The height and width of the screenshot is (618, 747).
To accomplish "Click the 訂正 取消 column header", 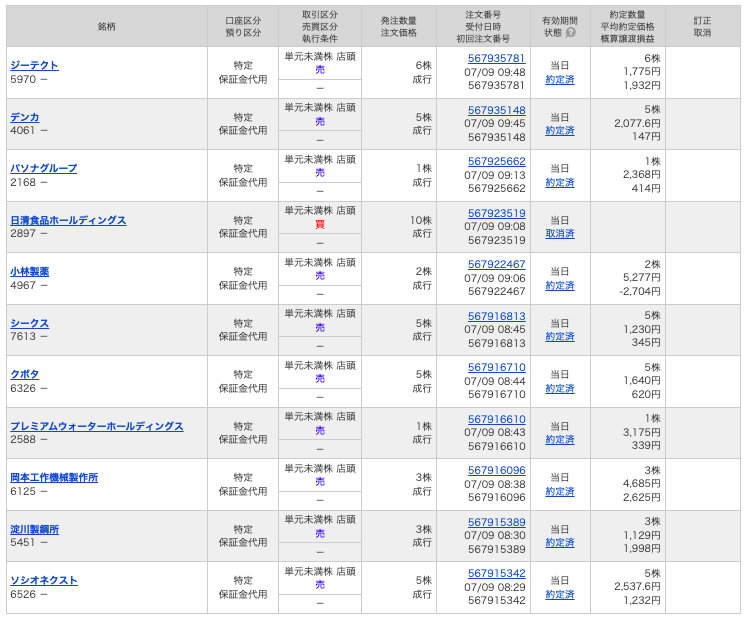I will point(703,26).
